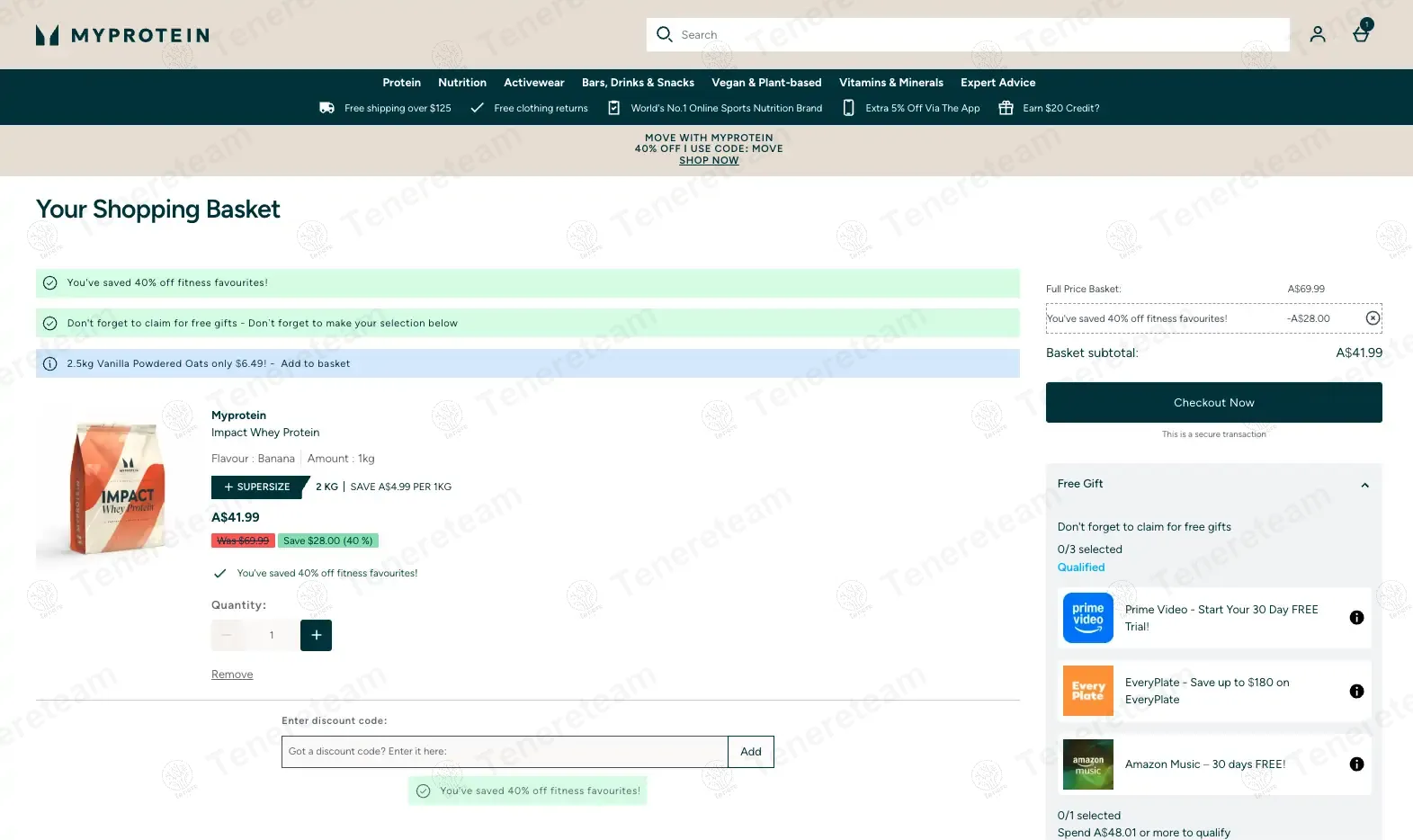Open the Protein menu
Image resolution: width=1413 pixels, height=840 pixels.
pyautogui.click(x=401, y=83)
